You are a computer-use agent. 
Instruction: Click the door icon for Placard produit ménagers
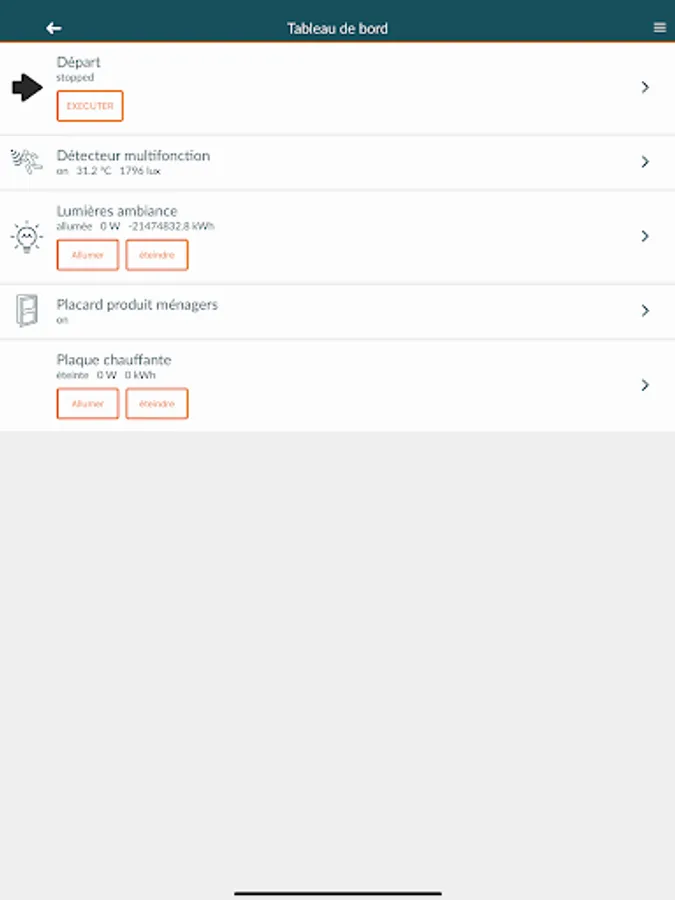(27, 310)
